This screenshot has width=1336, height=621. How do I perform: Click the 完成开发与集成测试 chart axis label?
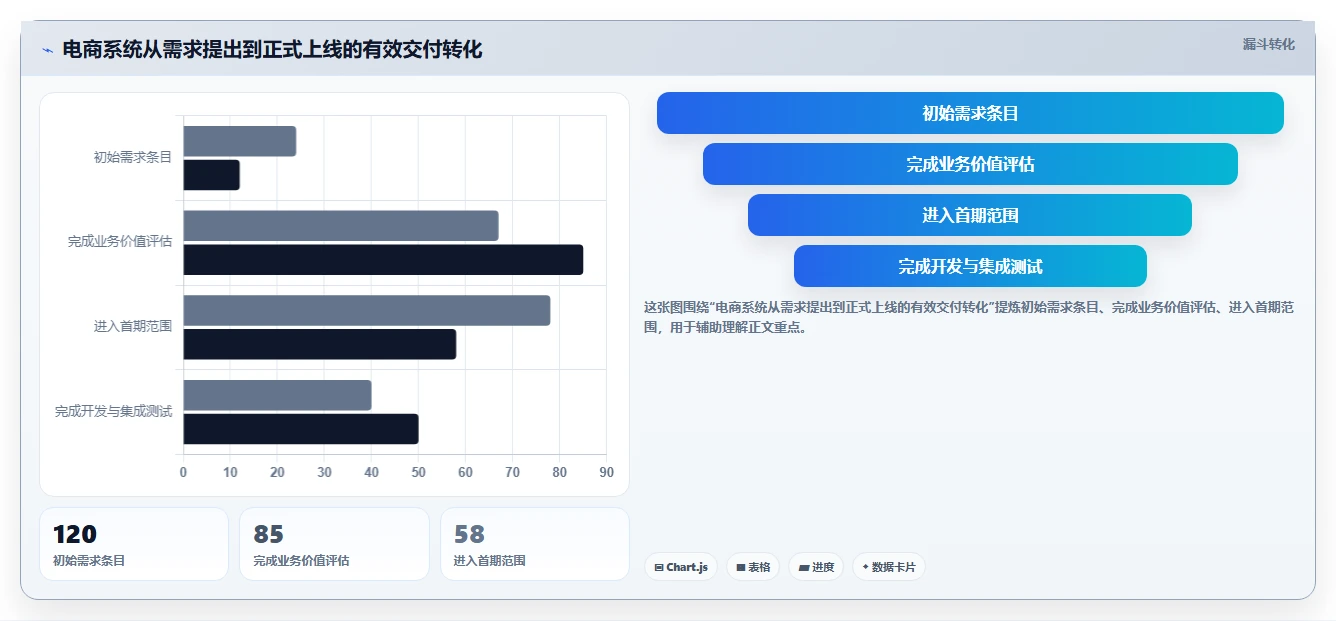pos(114,411)
